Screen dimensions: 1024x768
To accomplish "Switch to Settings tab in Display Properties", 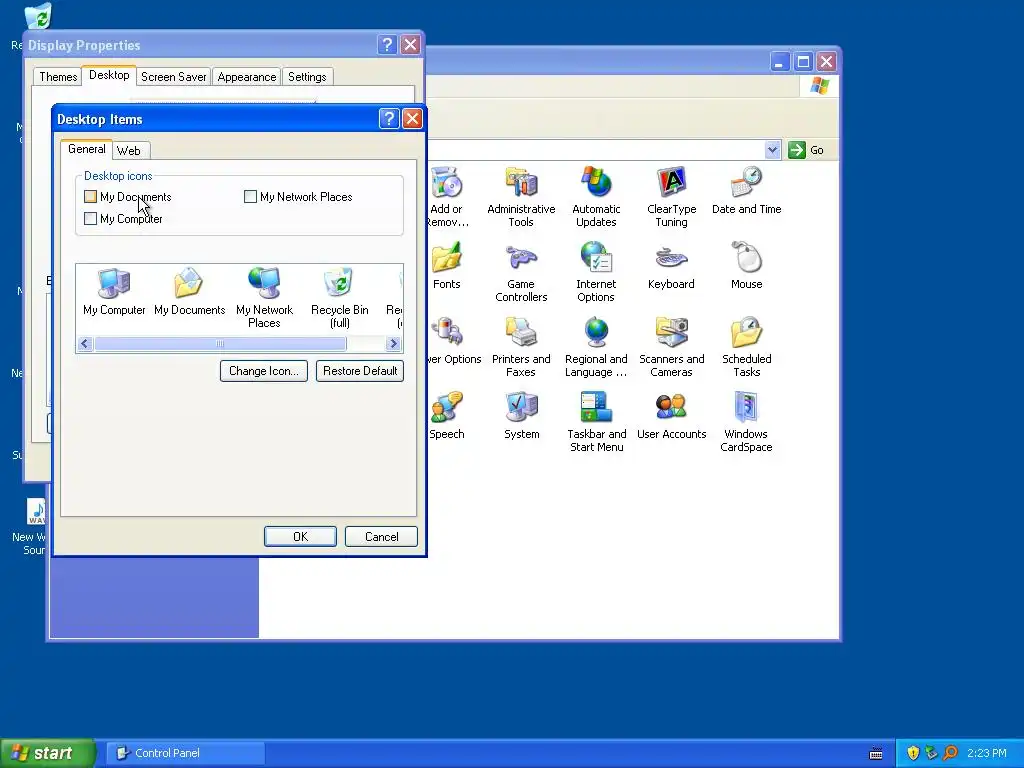I will tap(308, 77).
